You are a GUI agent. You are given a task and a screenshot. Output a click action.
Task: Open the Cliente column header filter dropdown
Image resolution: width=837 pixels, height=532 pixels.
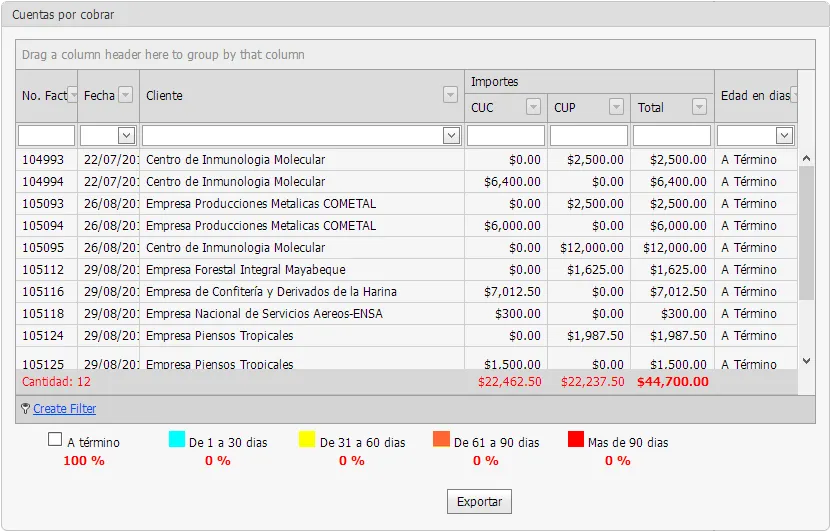[x=451, y=95]
